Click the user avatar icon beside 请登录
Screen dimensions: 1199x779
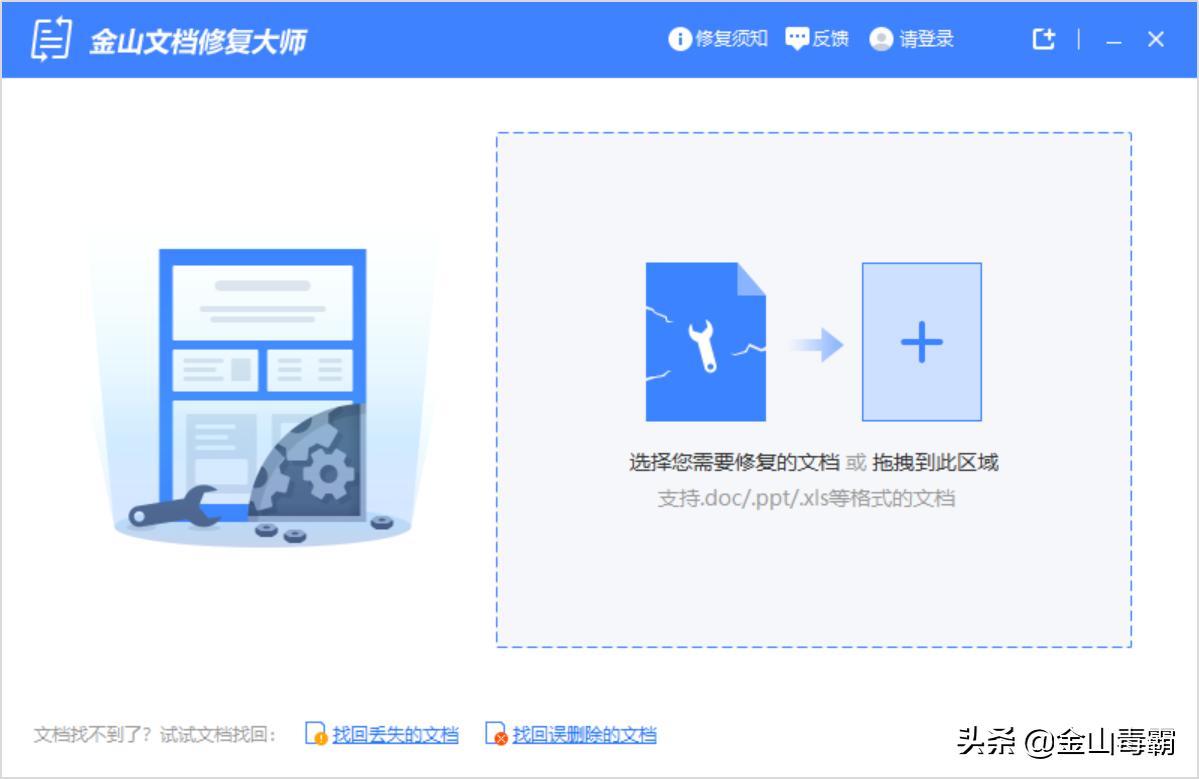click(879, 39)
